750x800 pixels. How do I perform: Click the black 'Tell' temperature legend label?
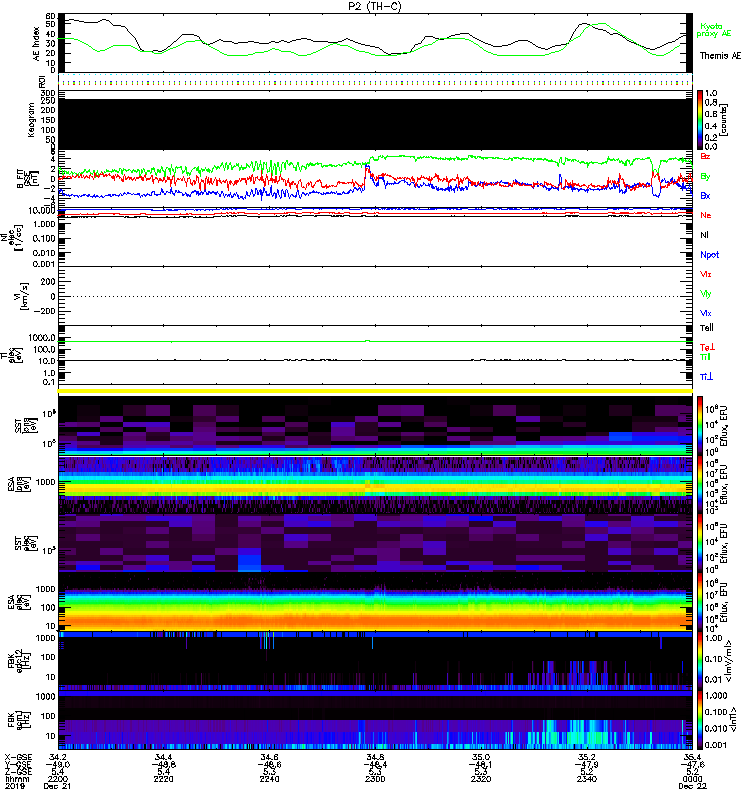707,328
